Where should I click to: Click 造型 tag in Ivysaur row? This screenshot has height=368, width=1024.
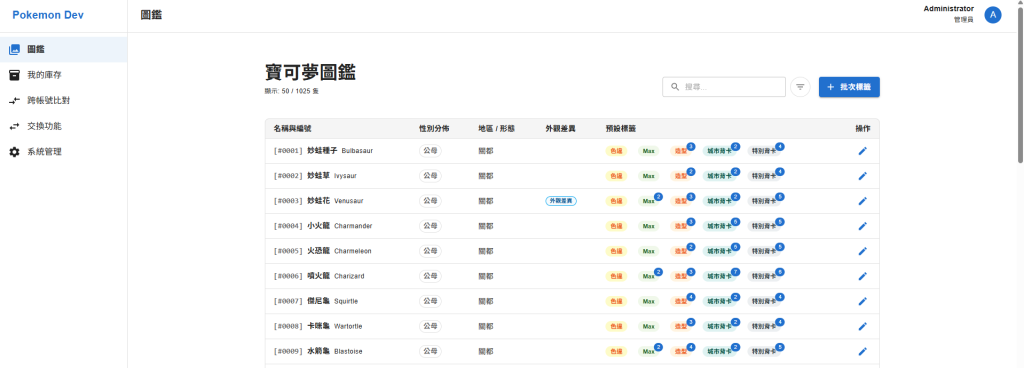pyautogui.click(x=680, y=176)
